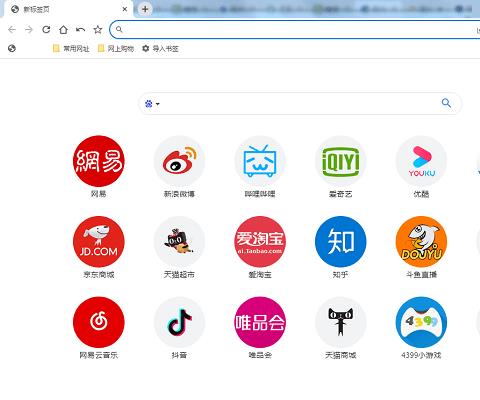Screen dimensions: 480x400
Task: Bookmark the page with the star icon
Action: tap(98, 30)
